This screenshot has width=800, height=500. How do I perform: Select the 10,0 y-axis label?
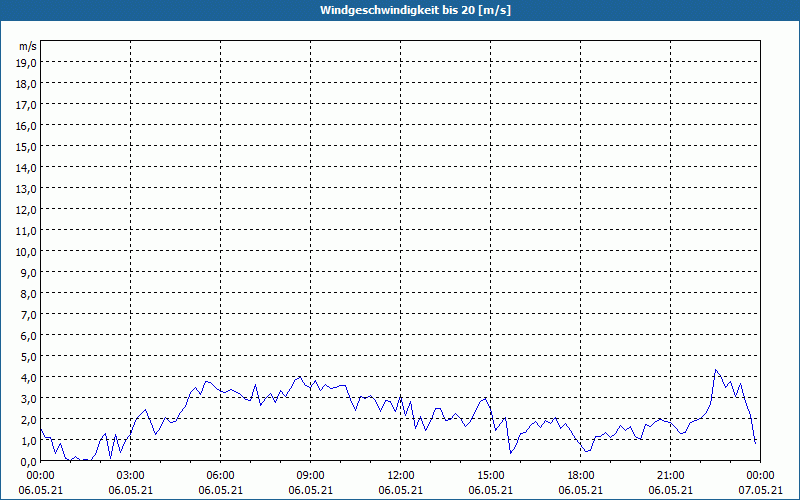click(x=27, y=252)
